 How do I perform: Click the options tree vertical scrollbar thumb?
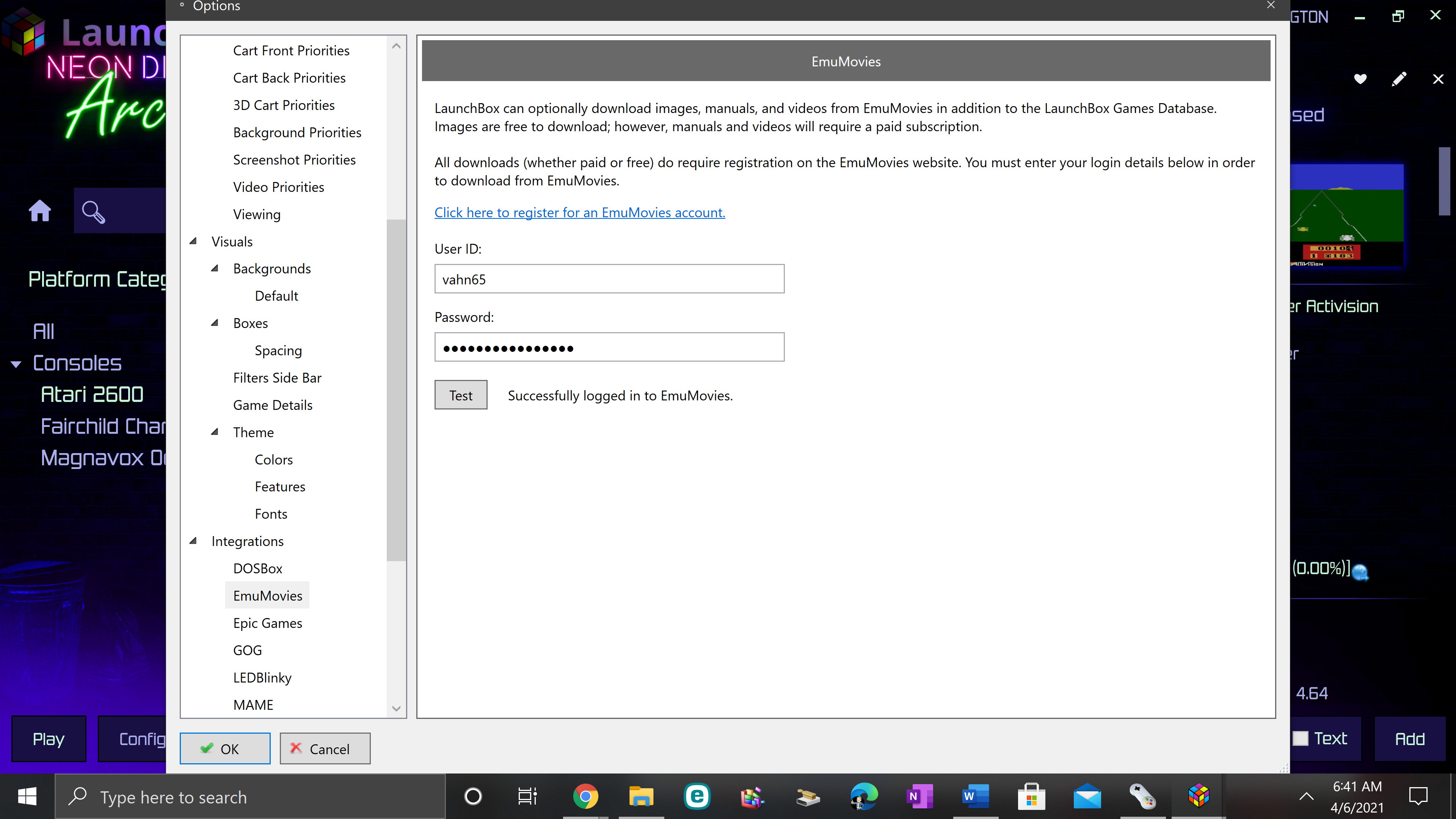click(396, 390)
